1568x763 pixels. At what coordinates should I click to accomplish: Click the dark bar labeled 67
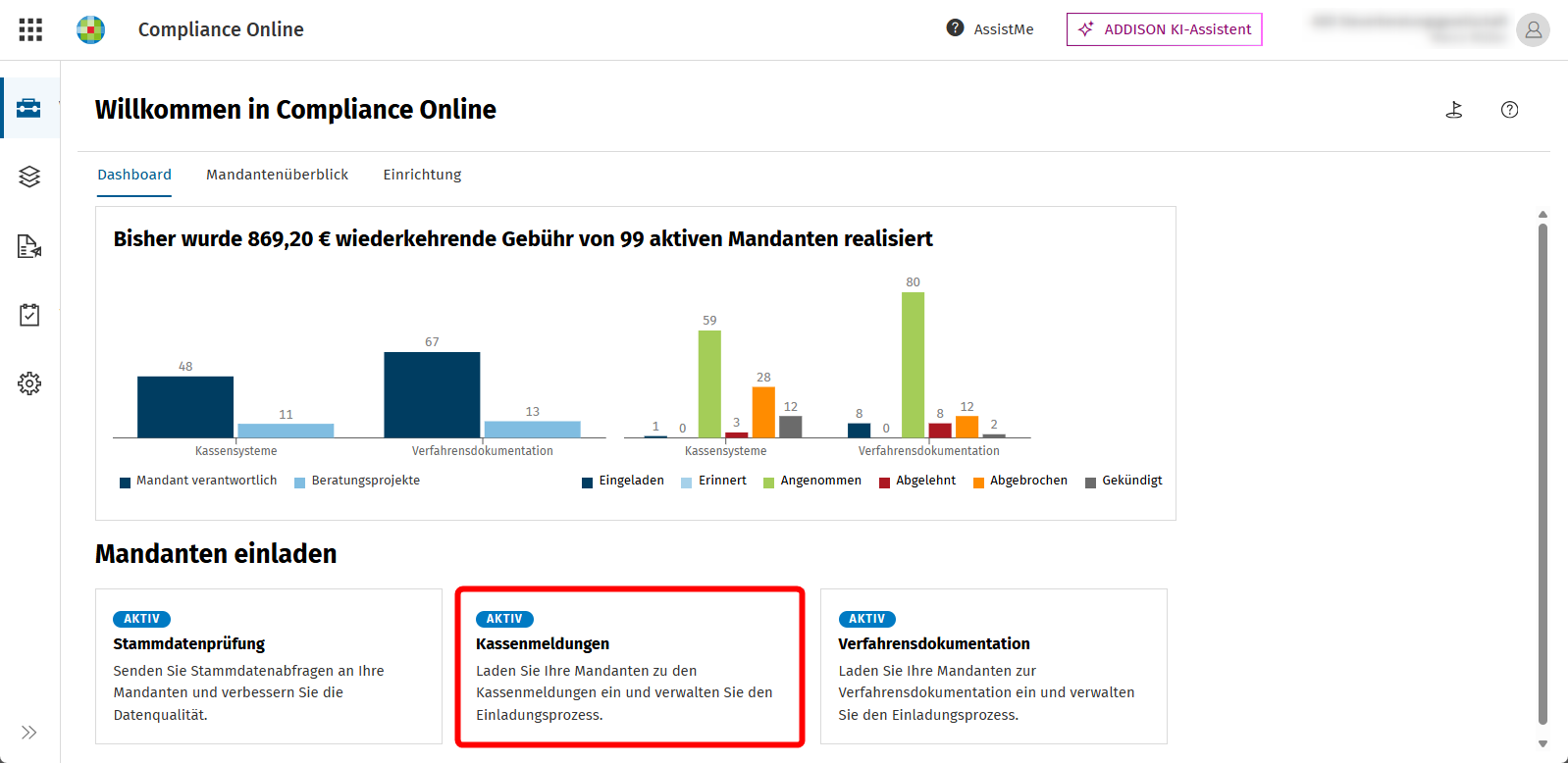[x=432, y=394]
